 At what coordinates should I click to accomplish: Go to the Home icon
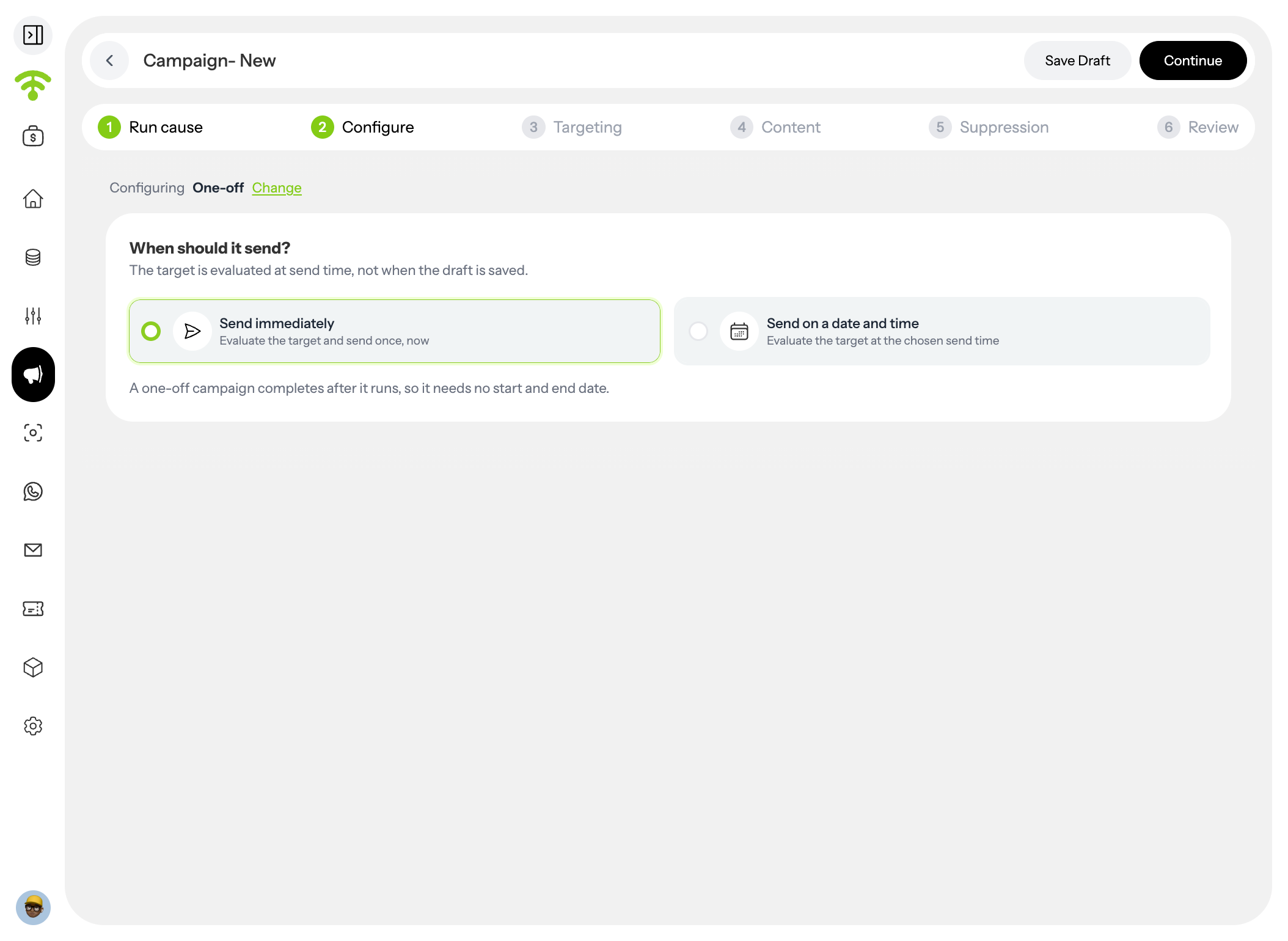pos(33,199)
